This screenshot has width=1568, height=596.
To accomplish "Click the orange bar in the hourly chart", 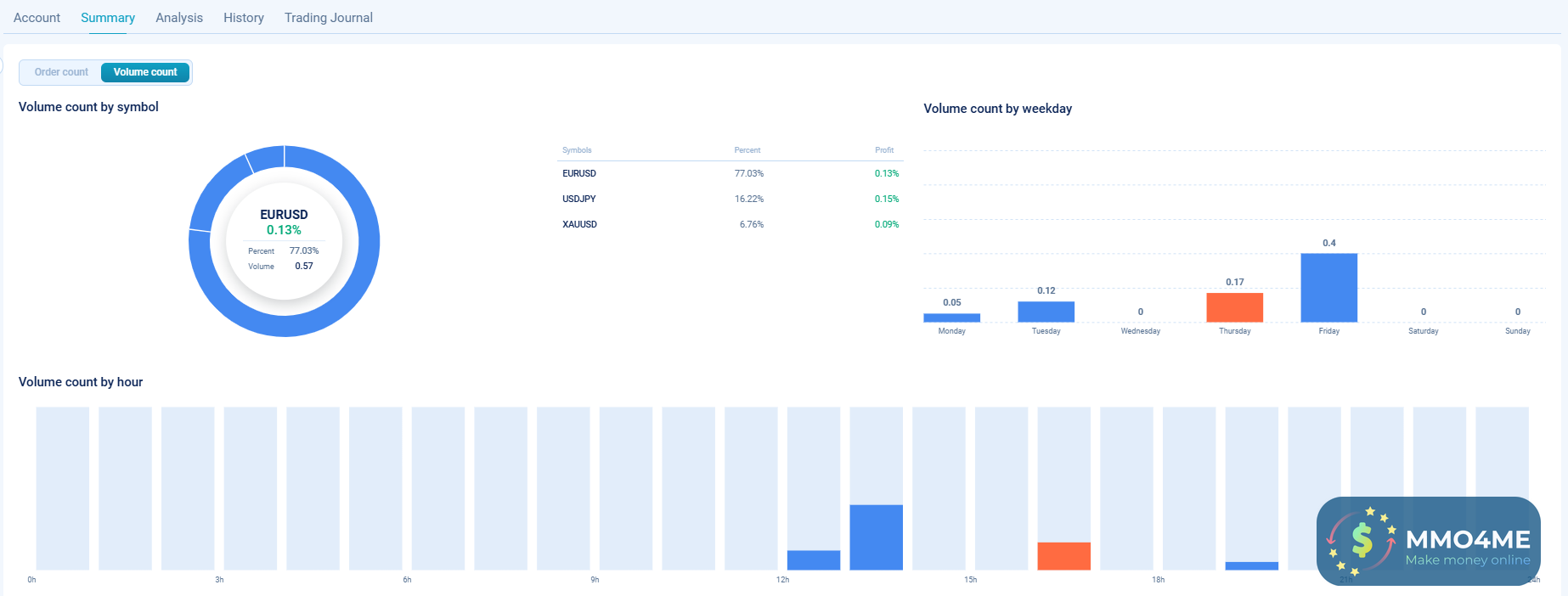I will pos(1063,556).
